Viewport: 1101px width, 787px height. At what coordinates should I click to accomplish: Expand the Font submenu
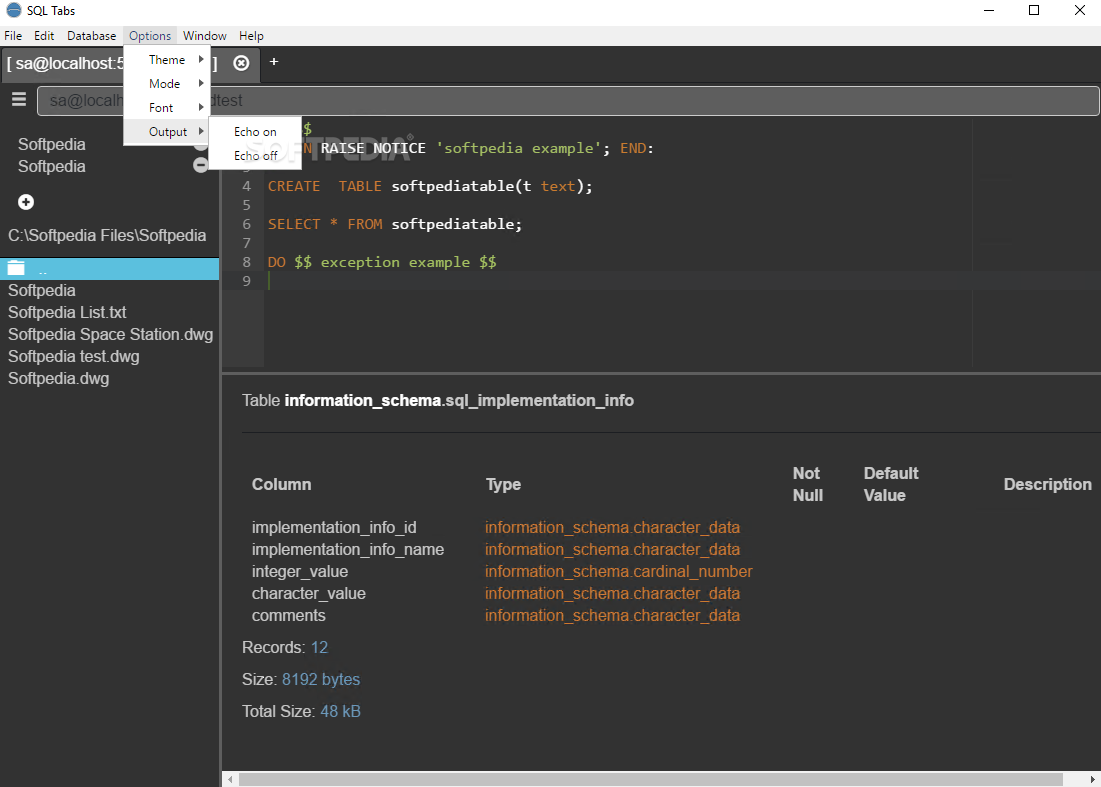click(x=166, y=107)
